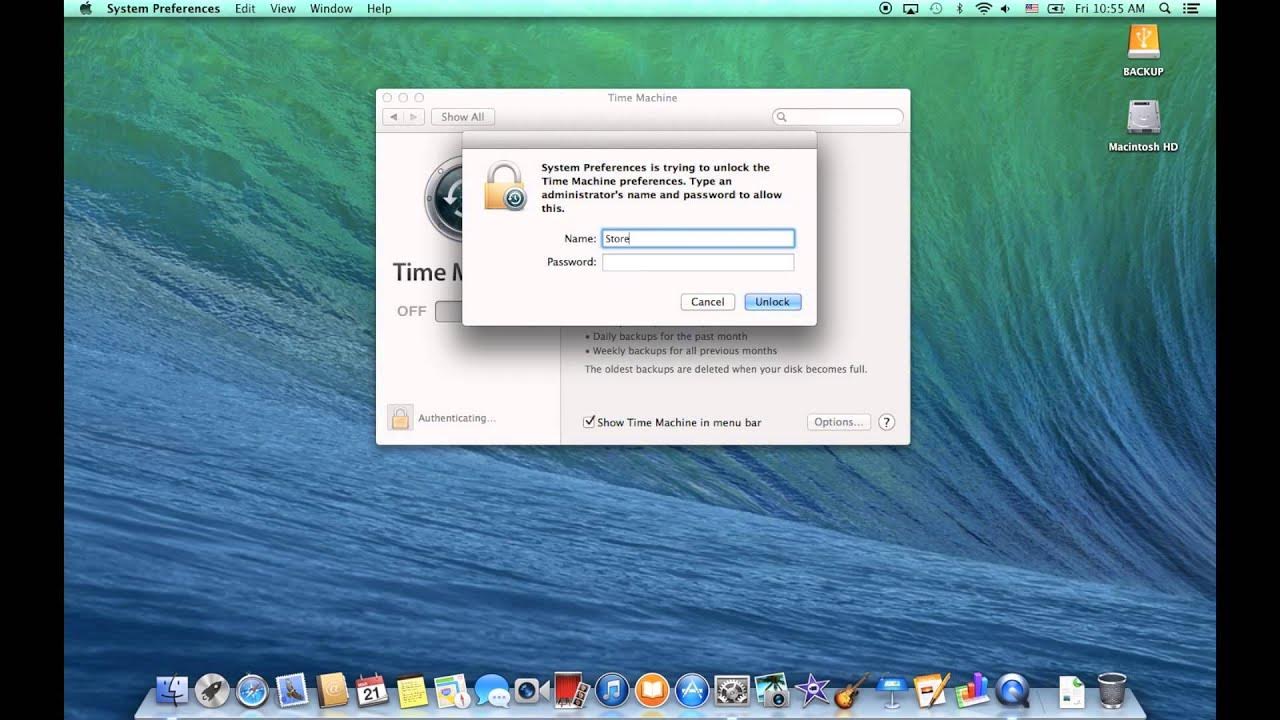
Task: Open the Edit menu
Action: (x=245, y=8)
